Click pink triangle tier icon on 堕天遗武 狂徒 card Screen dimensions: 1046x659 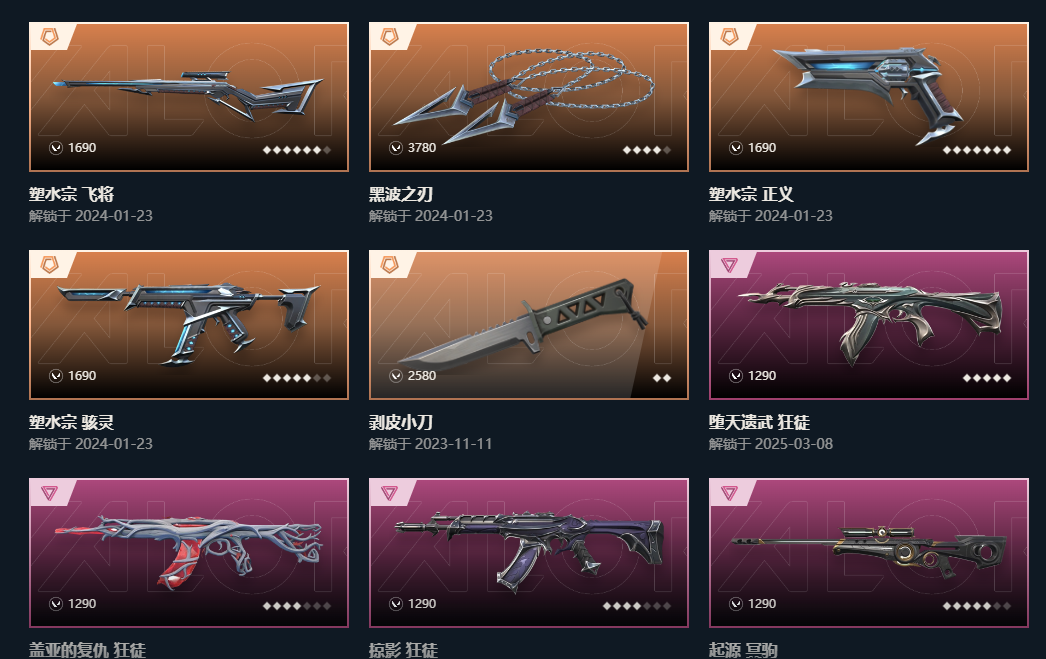729,265
